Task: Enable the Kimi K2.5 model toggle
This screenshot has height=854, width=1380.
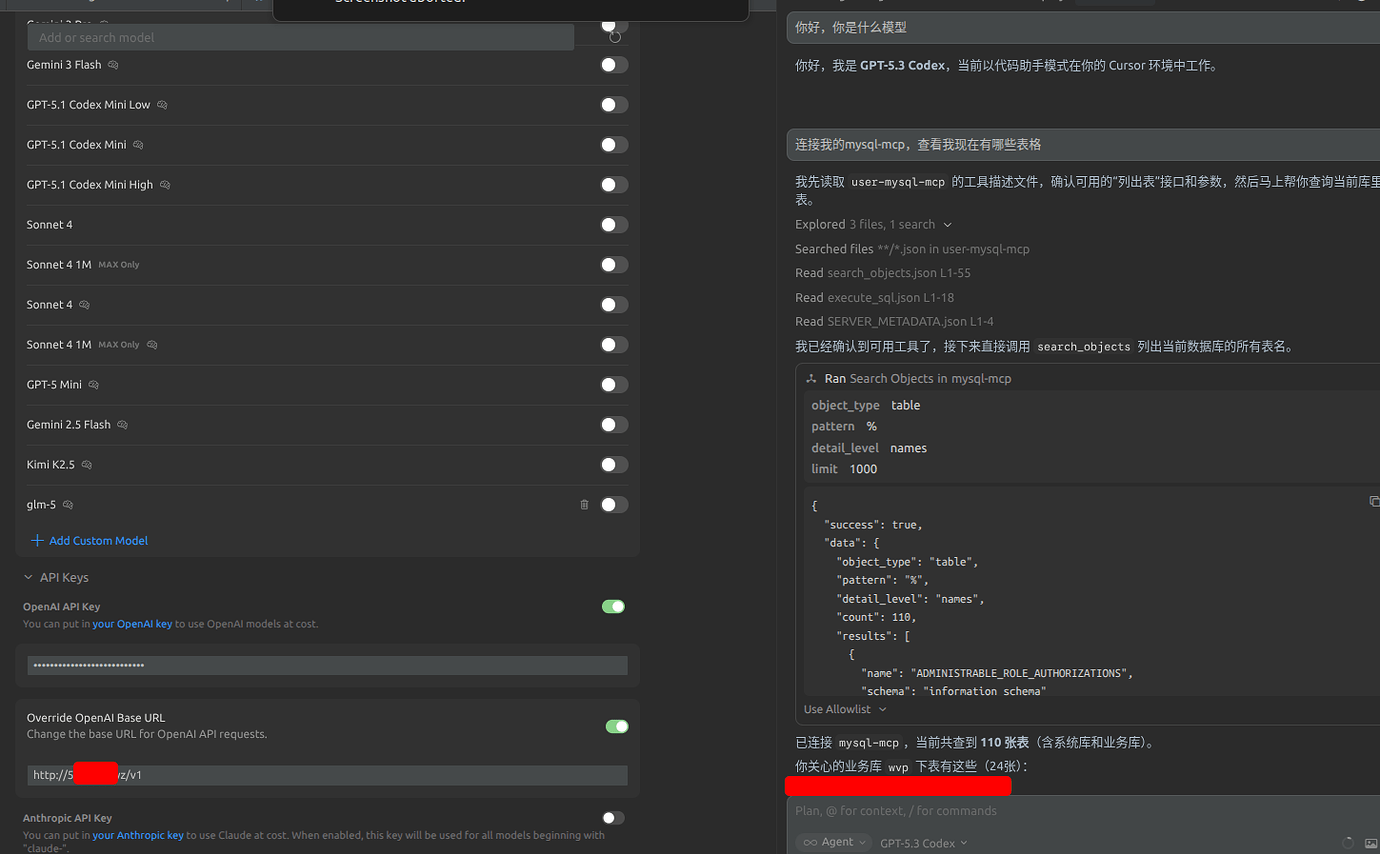Action: coord(614,465)
